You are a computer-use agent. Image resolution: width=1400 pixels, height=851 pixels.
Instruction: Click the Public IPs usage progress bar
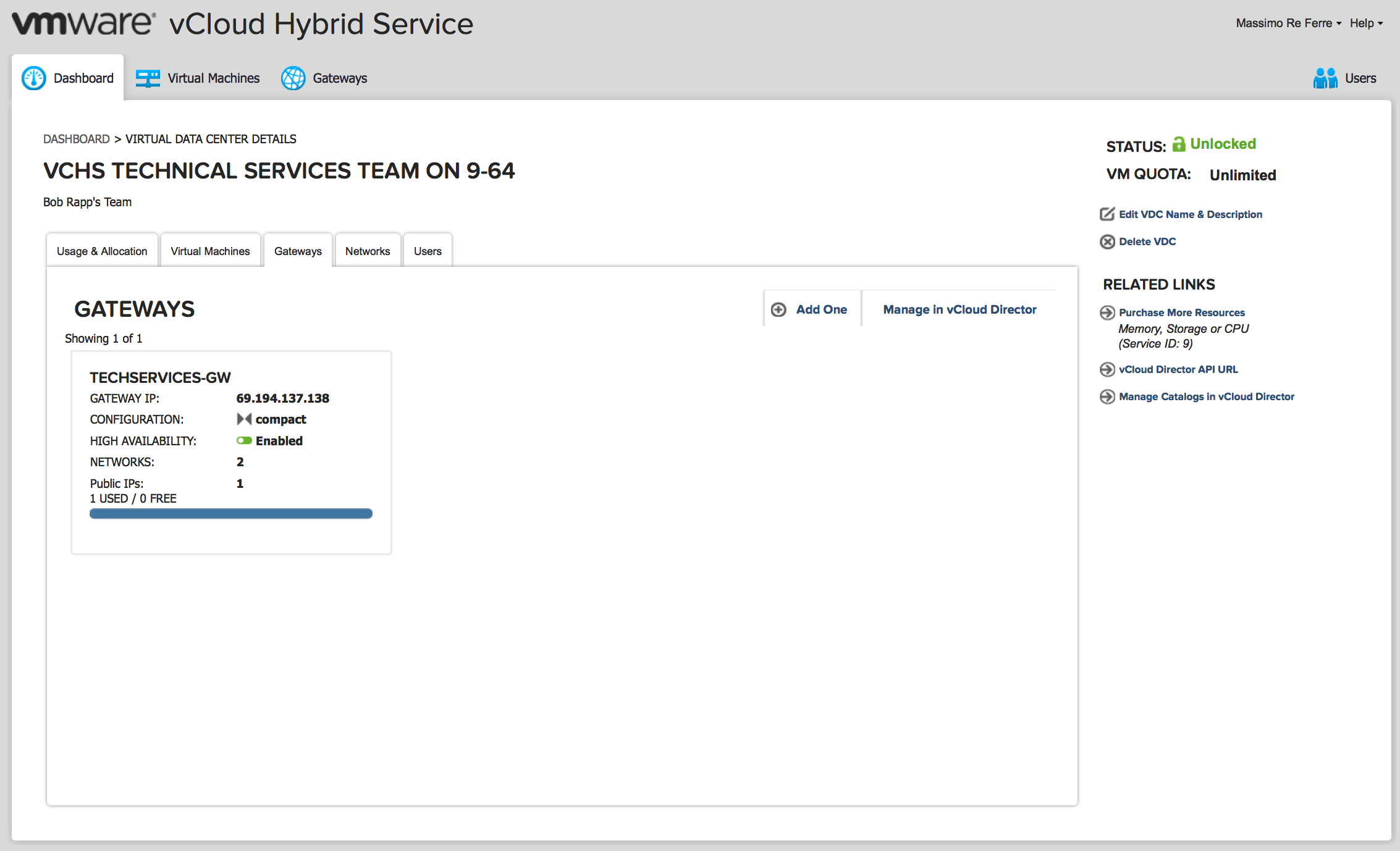pos(231,514)
